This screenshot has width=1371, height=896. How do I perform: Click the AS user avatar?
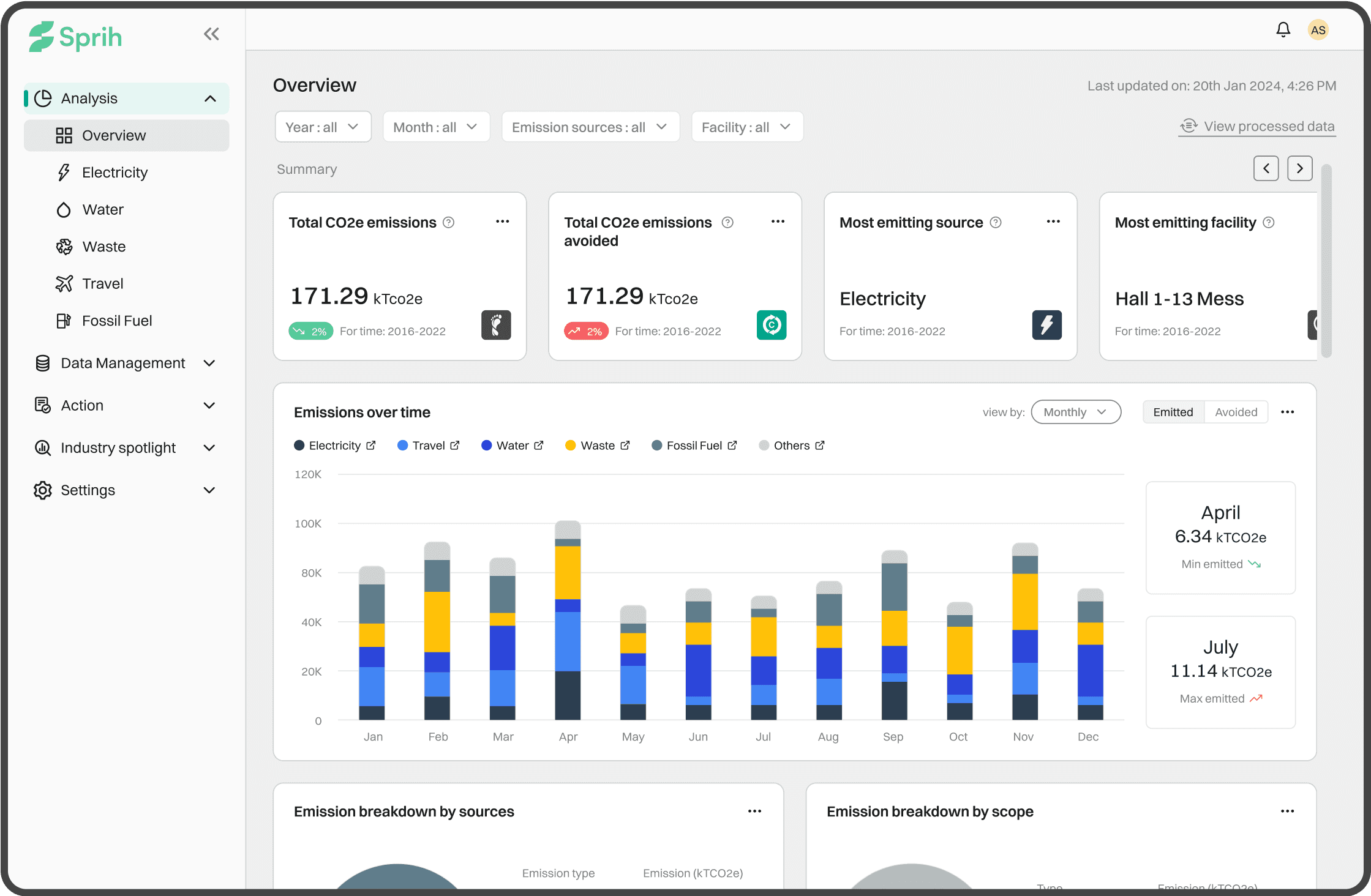pos(1318,30)
